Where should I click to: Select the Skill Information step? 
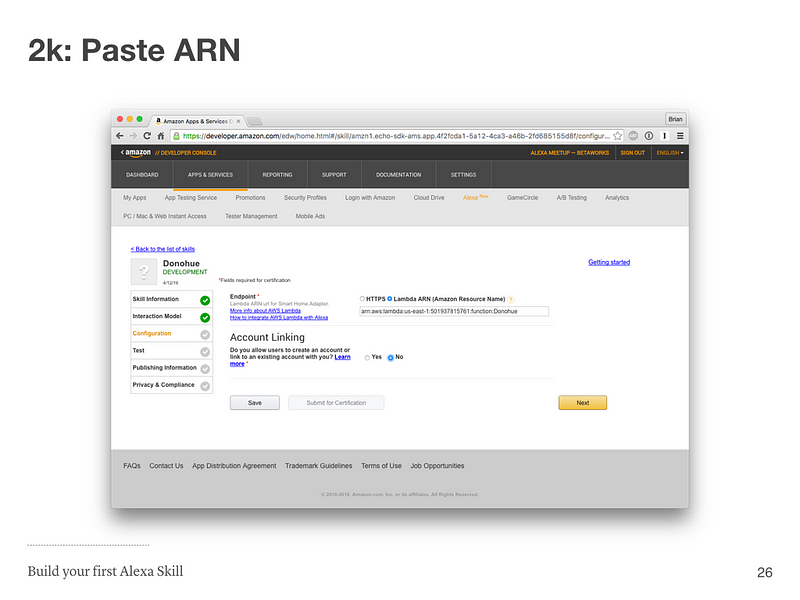click(171, 299)
